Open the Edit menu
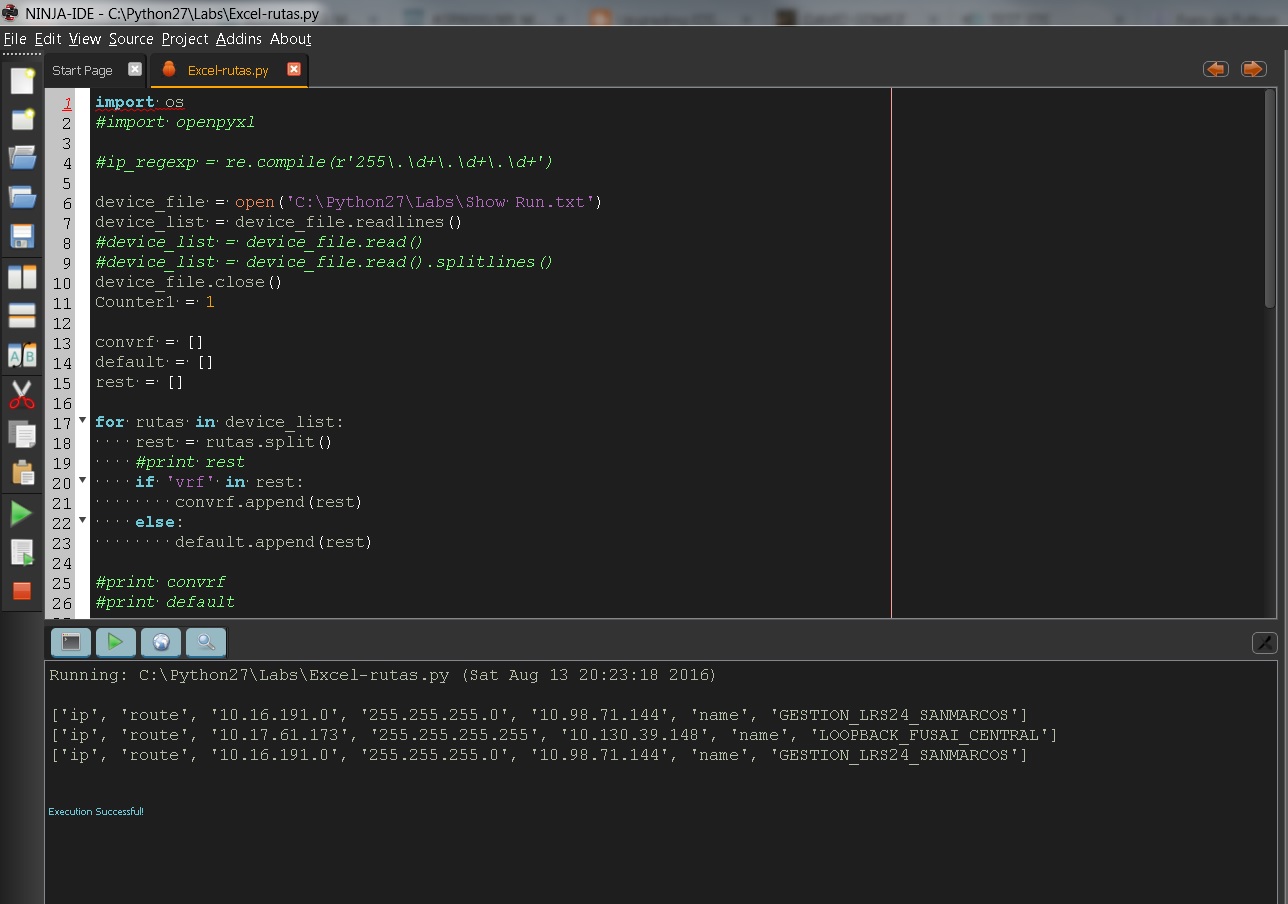The width and height of the screenshot is (1288, 904). tap(48, 39)
